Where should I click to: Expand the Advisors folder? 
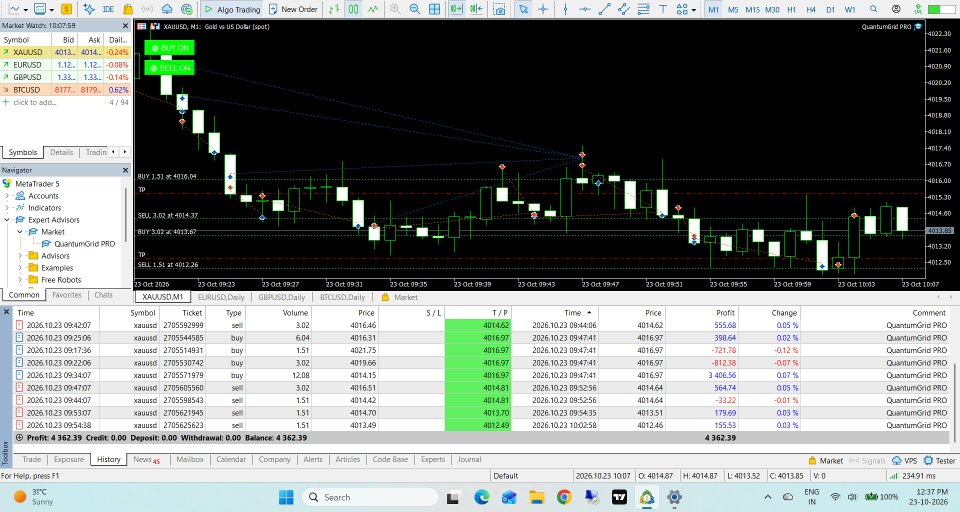(x=20, y=256)
